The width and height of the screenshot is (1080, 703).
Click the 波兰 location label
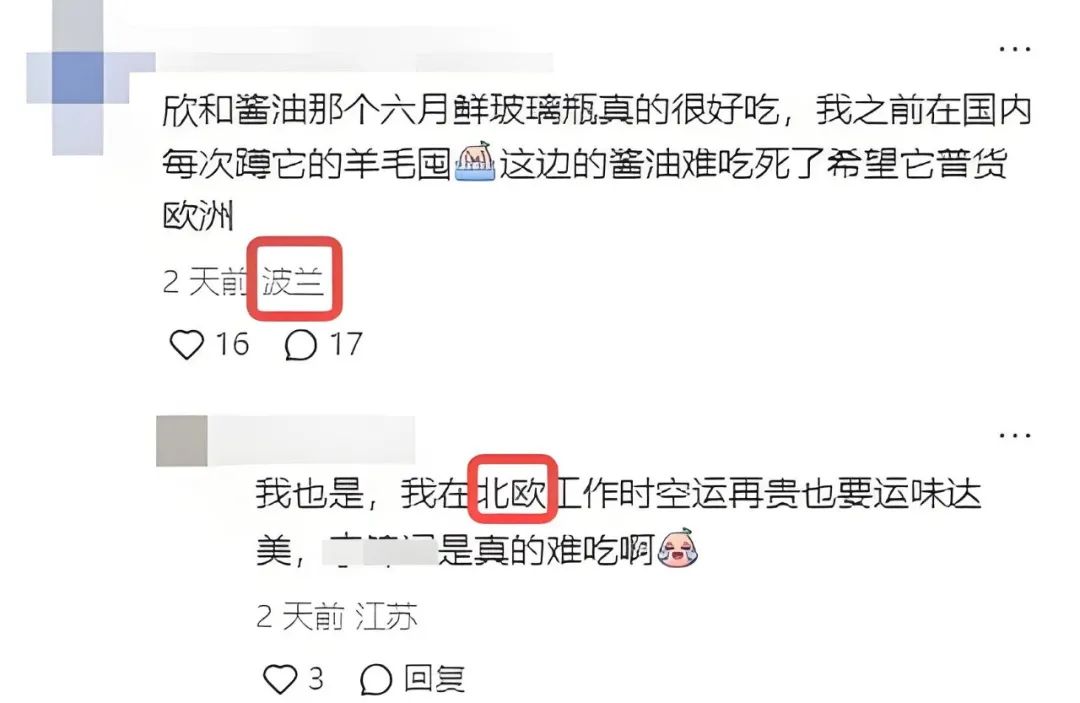pyautogui.click(x=293, y=281)
